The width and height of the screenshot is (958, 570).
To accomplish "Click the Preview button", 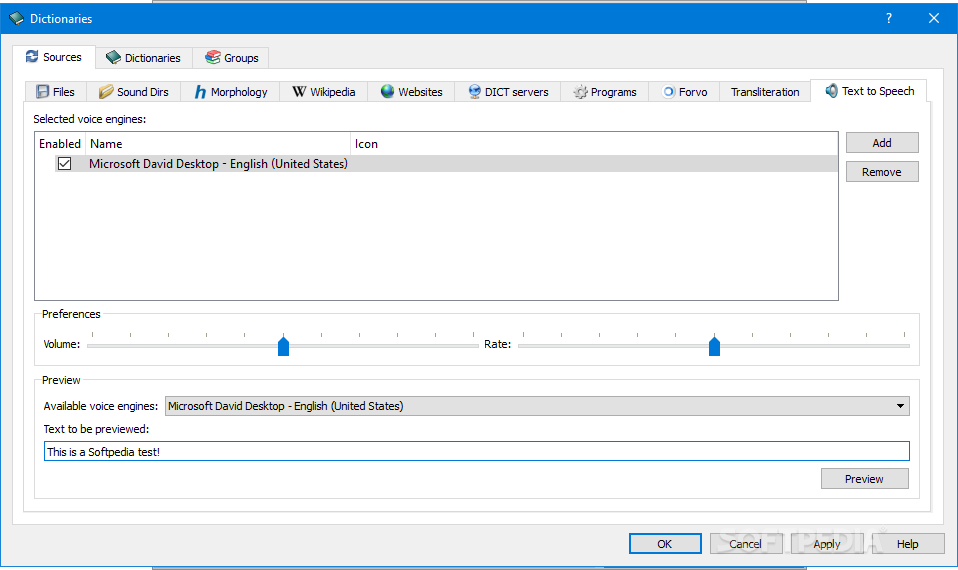I will [865, 479].
